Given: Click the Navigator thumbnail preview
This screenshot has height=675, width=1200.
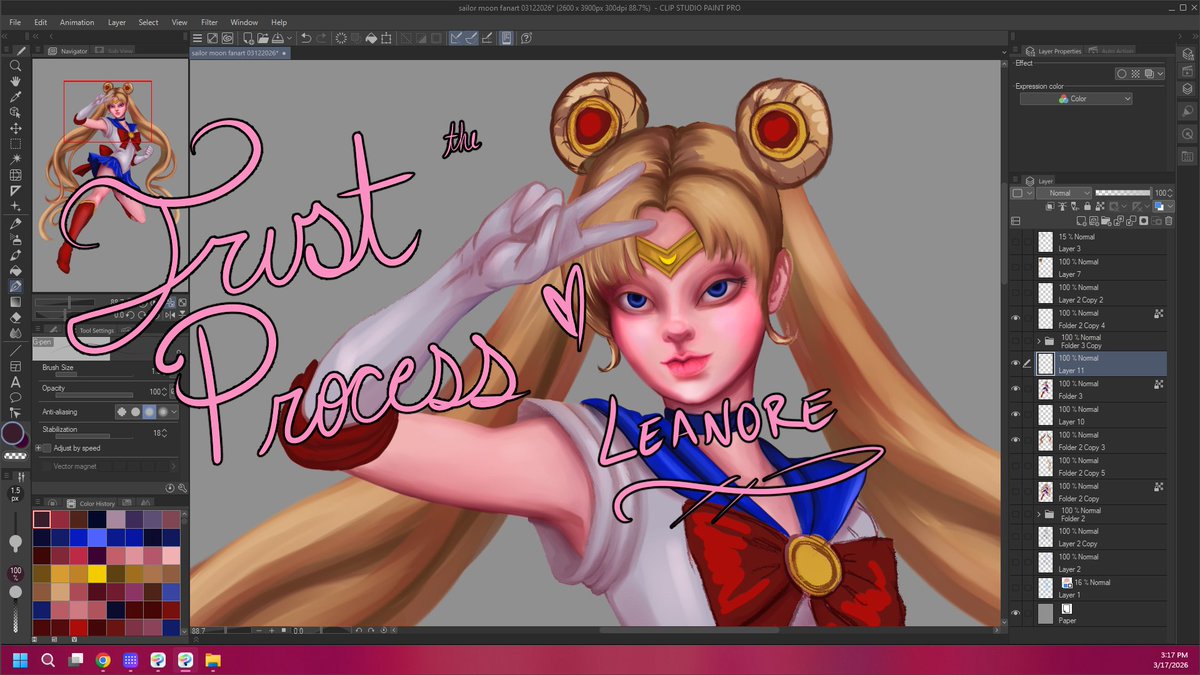Looking at the screenshot, I should [x=110, y=175].
